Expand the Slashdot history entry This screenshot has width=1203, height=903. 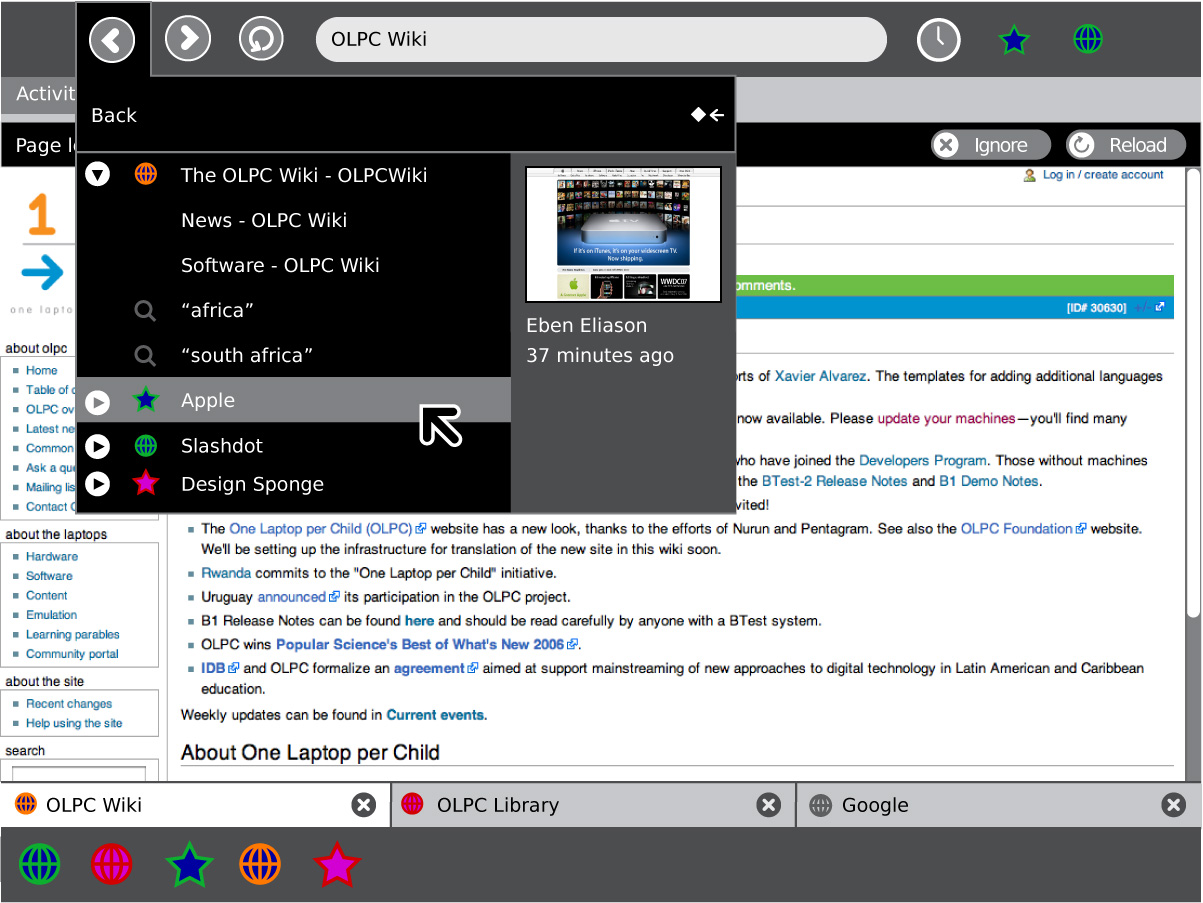tap(97, 446)
